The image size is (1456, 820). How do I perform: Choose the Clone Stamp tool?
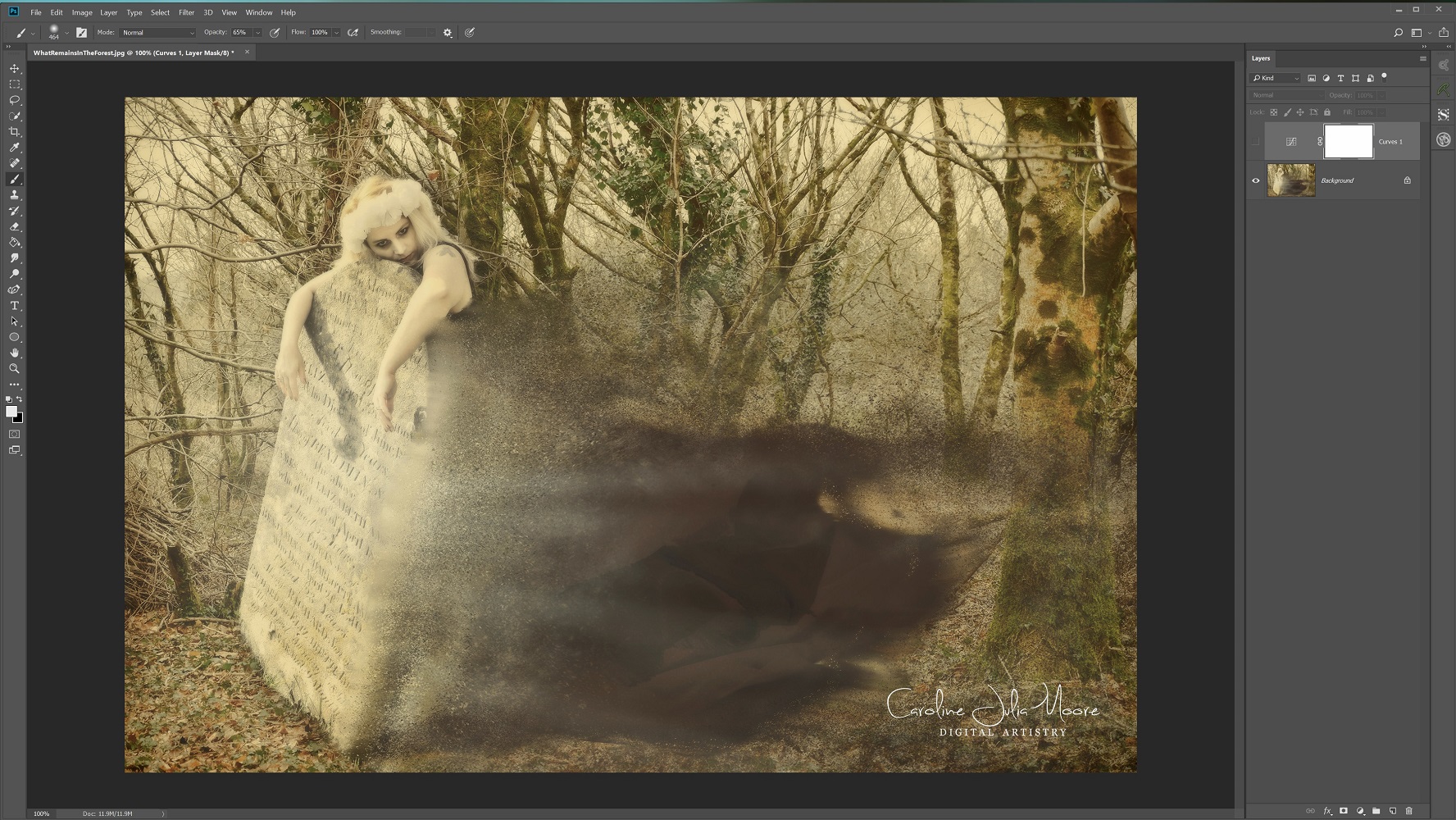14,195
